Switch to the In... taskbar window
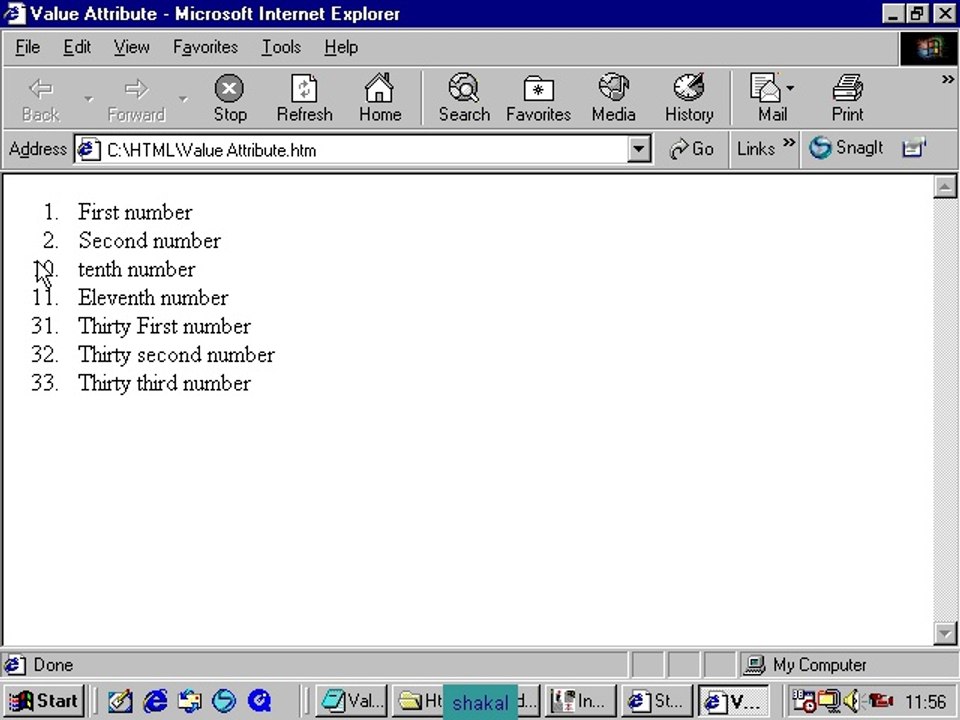 click(x=580, y=700)
